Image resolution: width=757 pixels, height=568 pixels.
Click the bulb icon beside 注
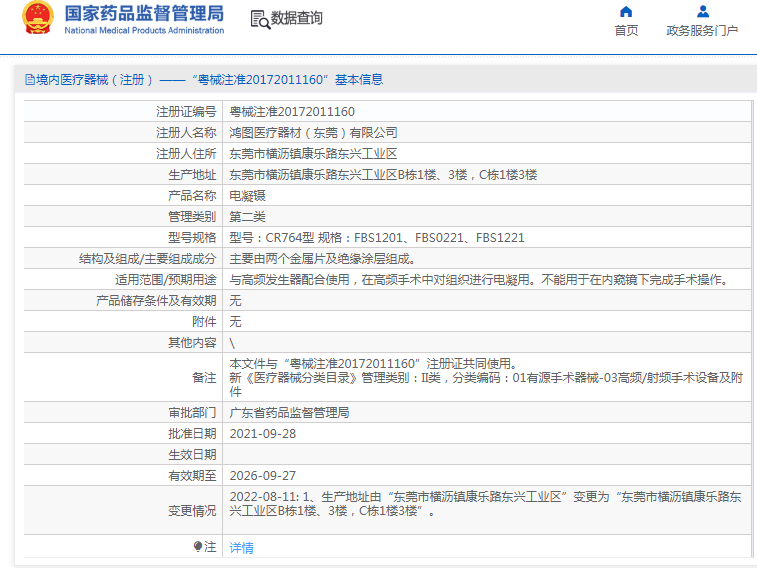pos(197,546)
